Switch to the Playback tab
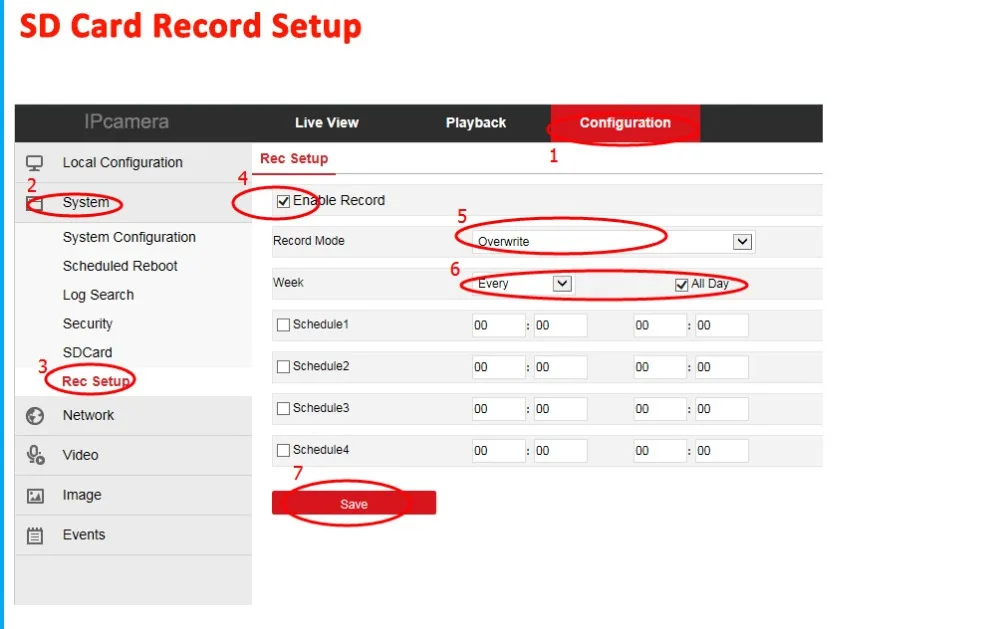This screenshot has width=1000, height=629. (475, 122)
